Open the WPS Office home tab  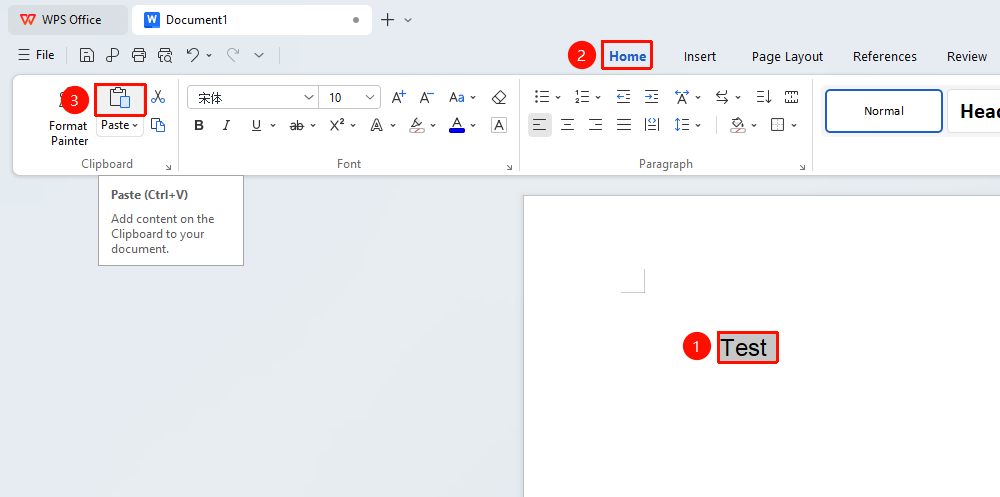(68, 20)
